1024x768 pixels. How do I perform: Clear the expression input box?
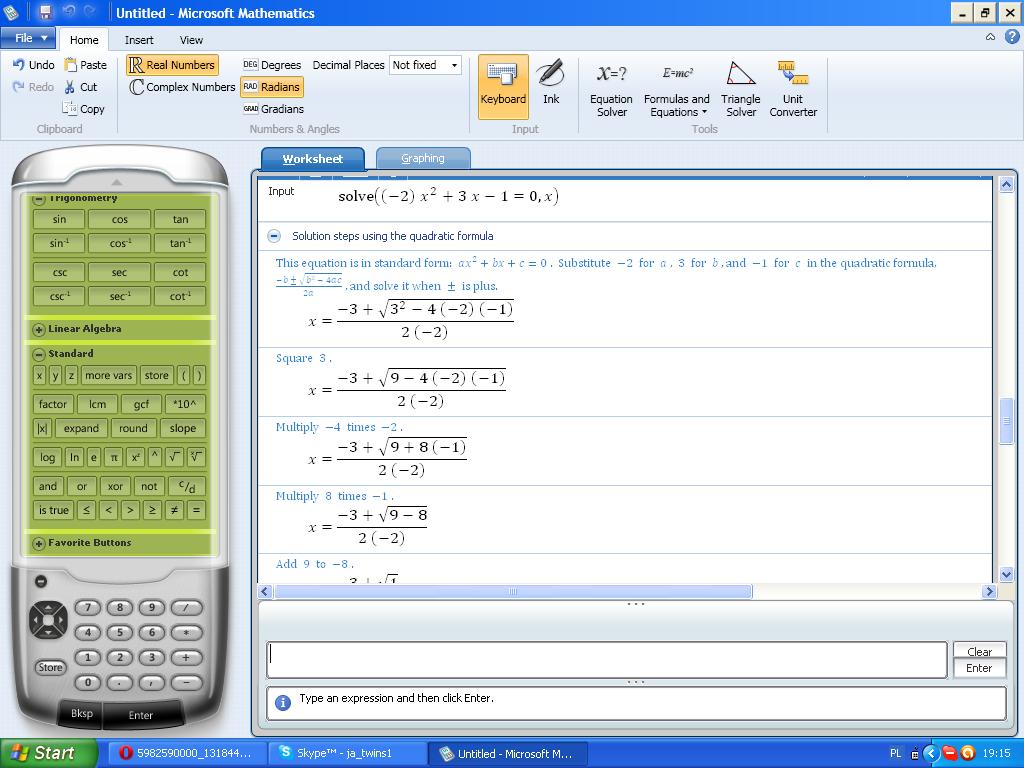tap(979, 652)
